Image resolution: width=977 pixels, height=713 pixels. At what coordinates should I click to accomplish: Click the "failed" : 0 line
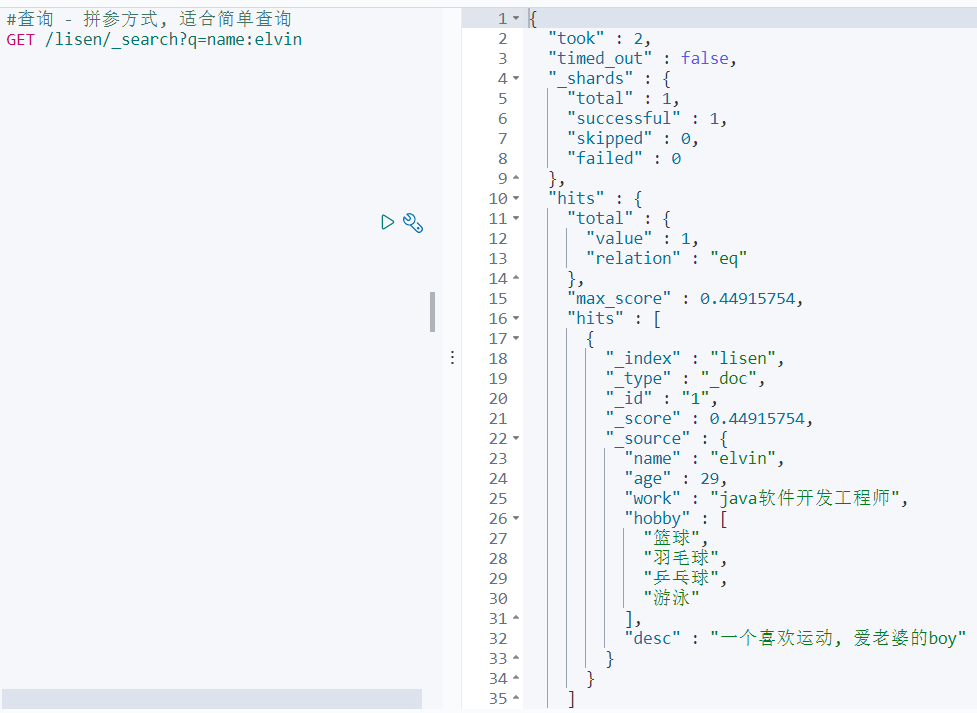tap(624, 158)
